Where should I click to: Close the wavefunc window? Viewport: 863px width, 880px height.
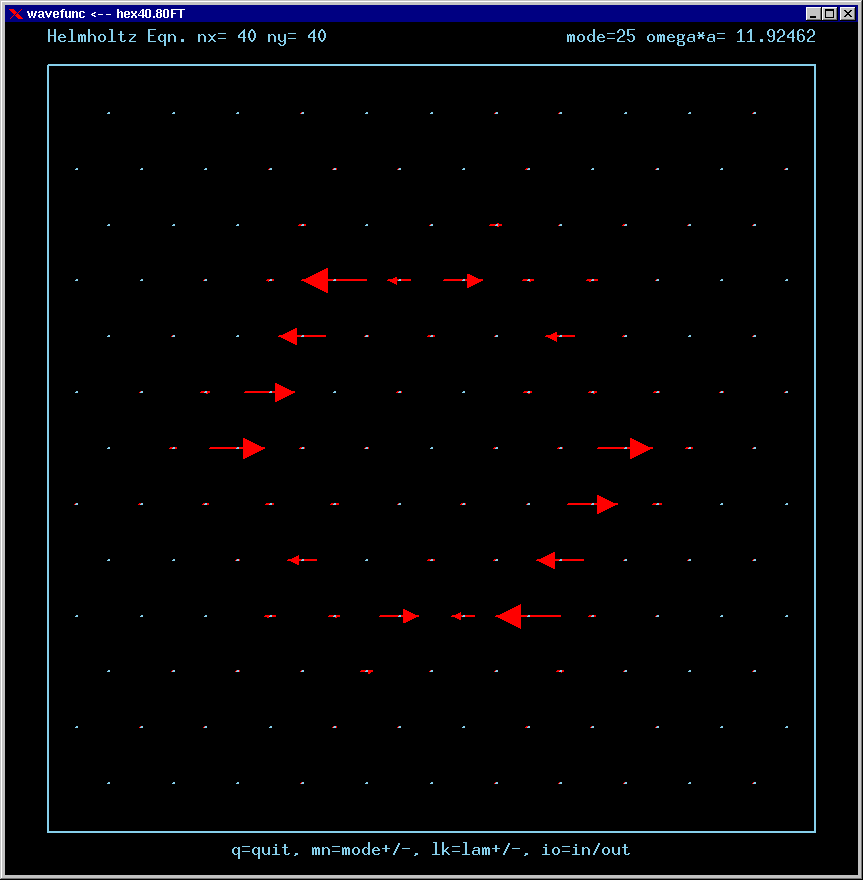847,13
